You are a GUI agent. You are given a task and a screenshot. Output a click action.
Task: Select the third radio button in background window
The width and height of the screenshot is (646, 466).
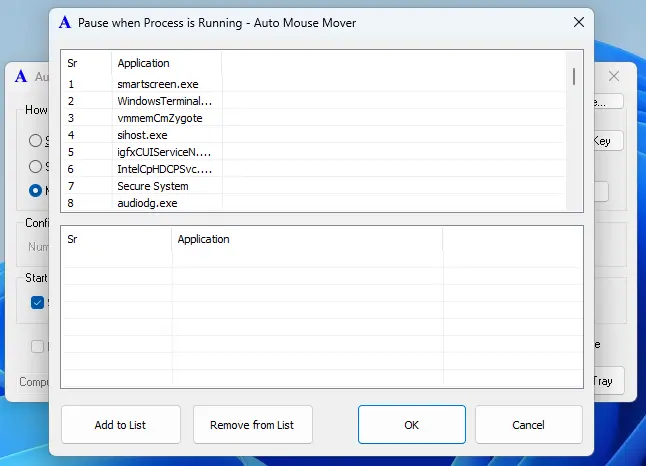pos(35,190)
